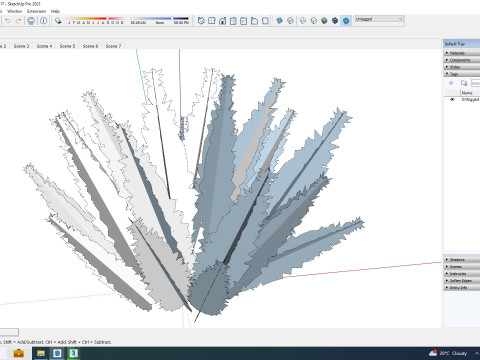The image size is (480, 360).
Task: Expand the Materials panel
Action: [462, 53]
